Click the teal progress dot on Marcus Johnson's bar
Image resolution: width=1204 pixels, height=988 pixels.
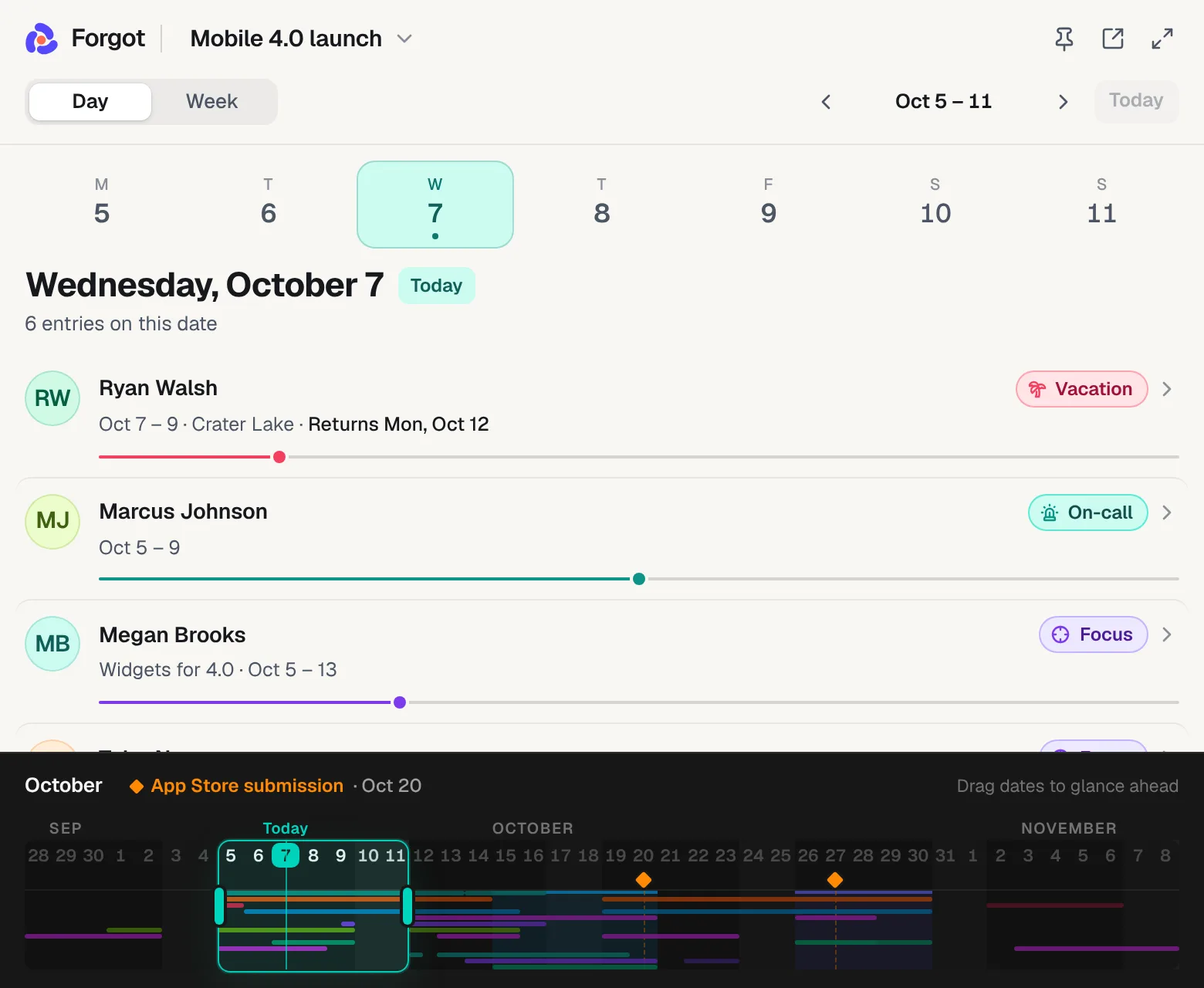pyautogui.click(x=639, y=579)
